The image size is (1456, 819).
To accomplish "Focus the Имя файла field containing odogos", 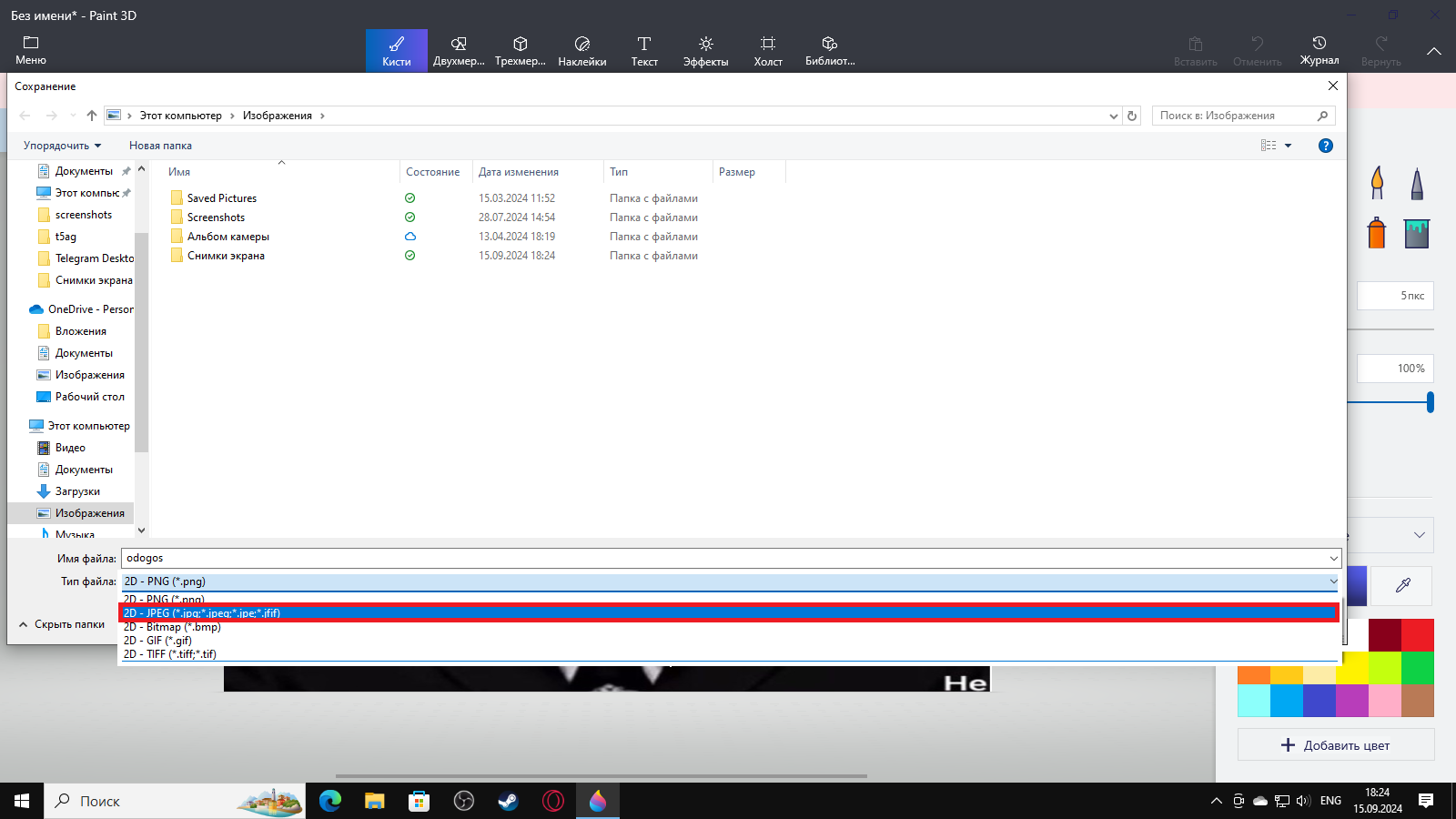I will (732, 559).
